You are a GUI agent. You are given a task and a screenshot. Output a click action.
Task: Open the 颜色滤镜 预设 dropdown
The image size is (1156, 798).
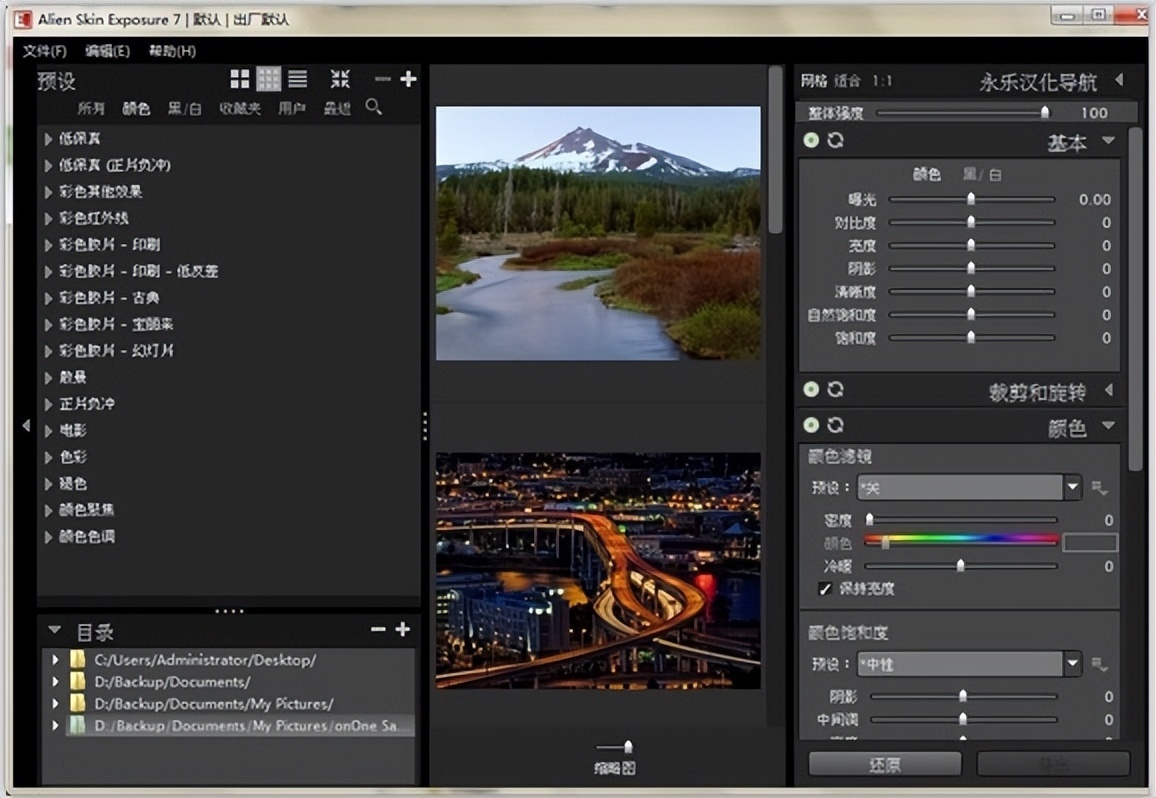1072,488
